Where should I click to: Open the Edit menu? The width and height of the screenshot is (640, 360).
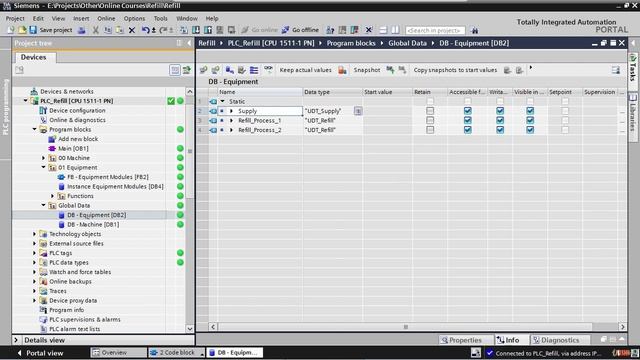click(x=38, y=18)
